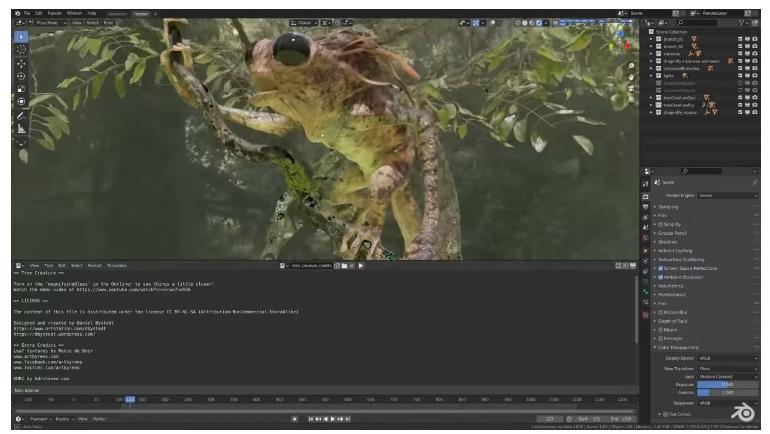Click the outliner search field
Viewport: 770px width, 434px height.
(x=699, y=23)
